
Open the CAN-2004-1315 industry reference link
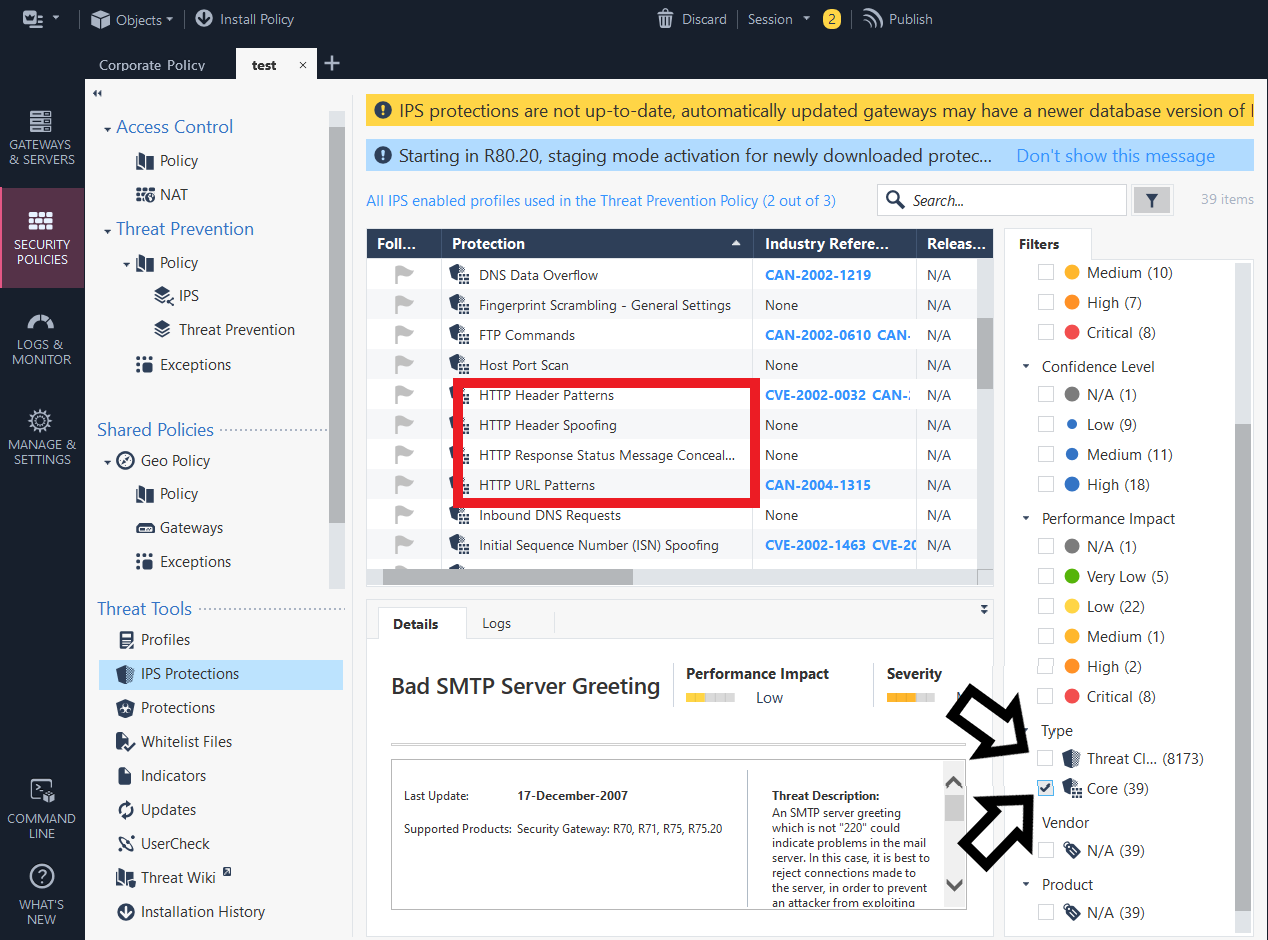[x=815, y=485]
